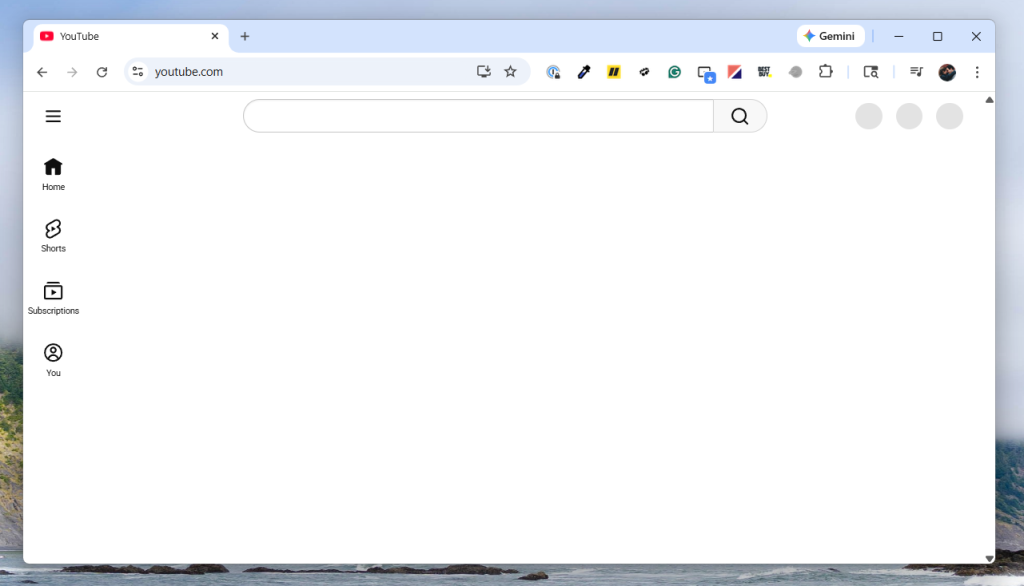
Task: Reload the page
Action: [102, 72]
